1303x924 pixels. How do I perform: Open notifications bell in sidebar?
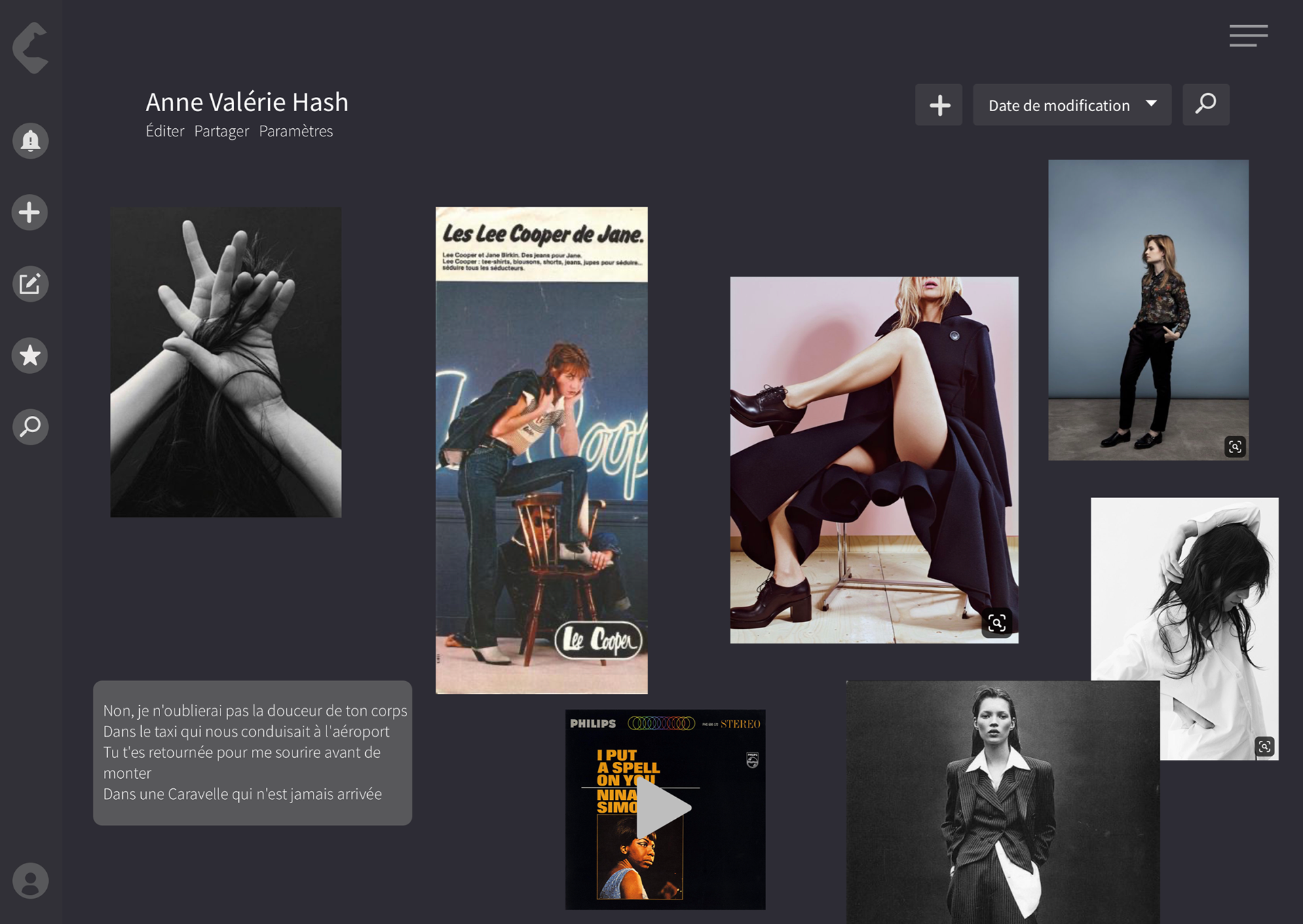pos(31,140)
